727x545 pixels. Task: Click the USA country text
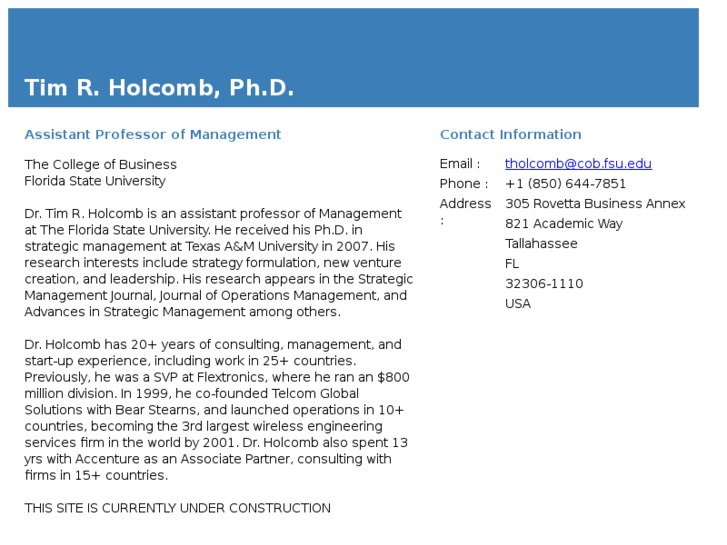pos(518,303)
